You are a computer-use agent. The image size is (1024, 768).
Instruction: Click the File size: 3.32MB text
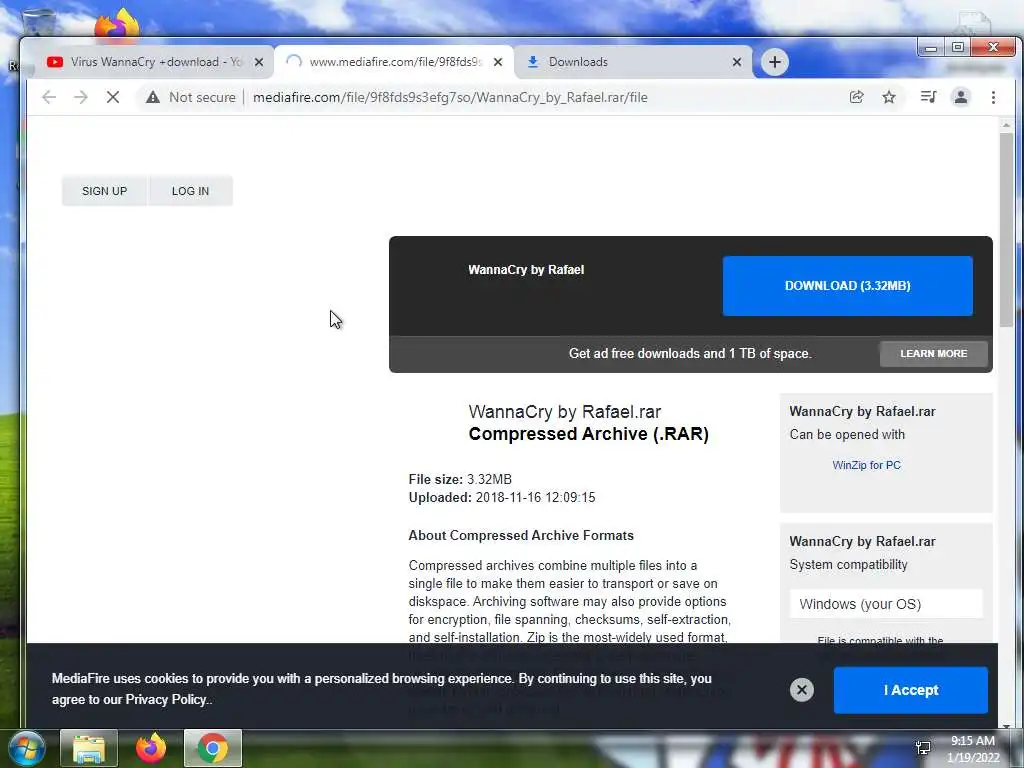[x=460, y=479]
